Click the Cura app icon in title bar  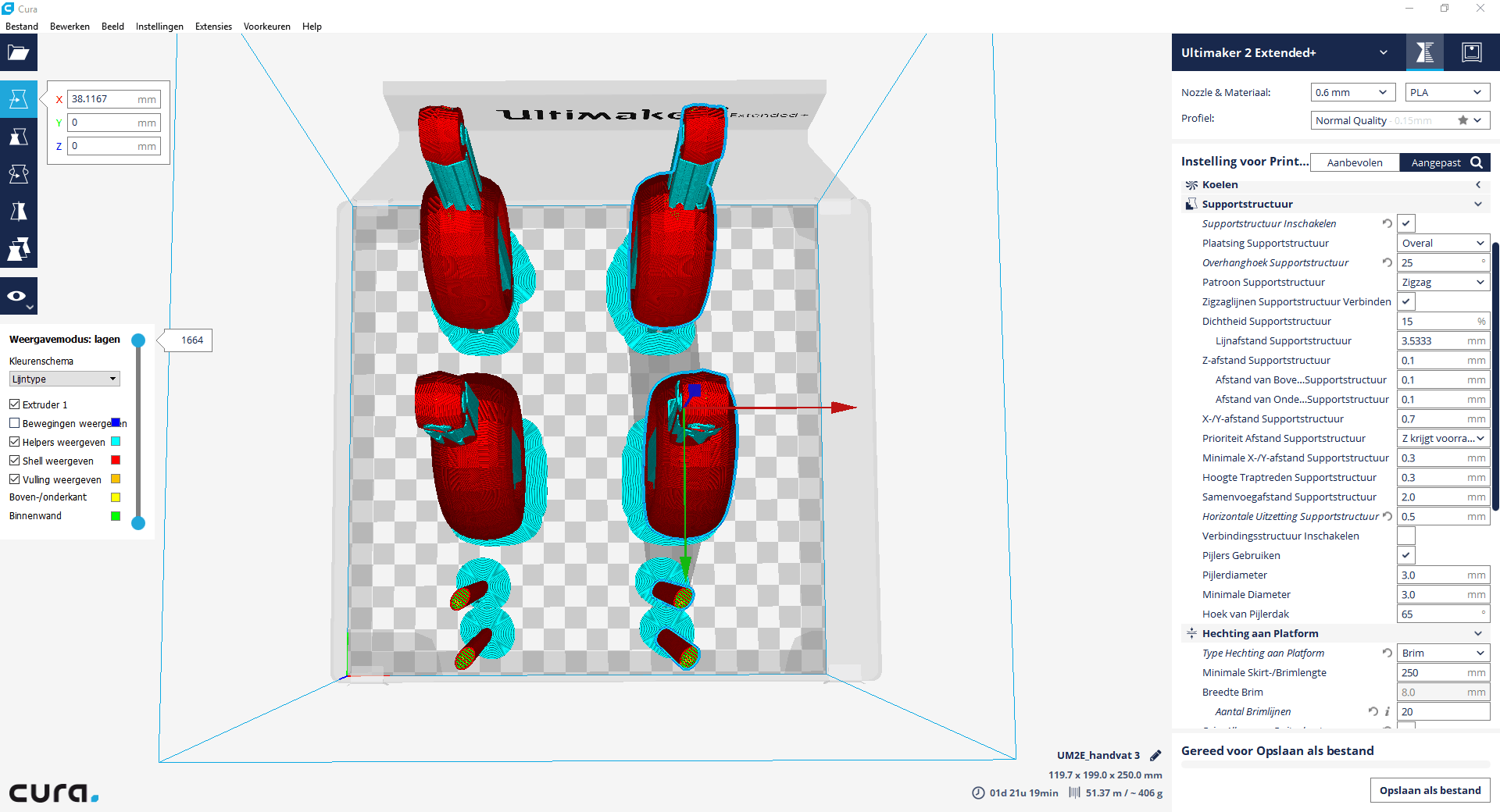(8, 9)
